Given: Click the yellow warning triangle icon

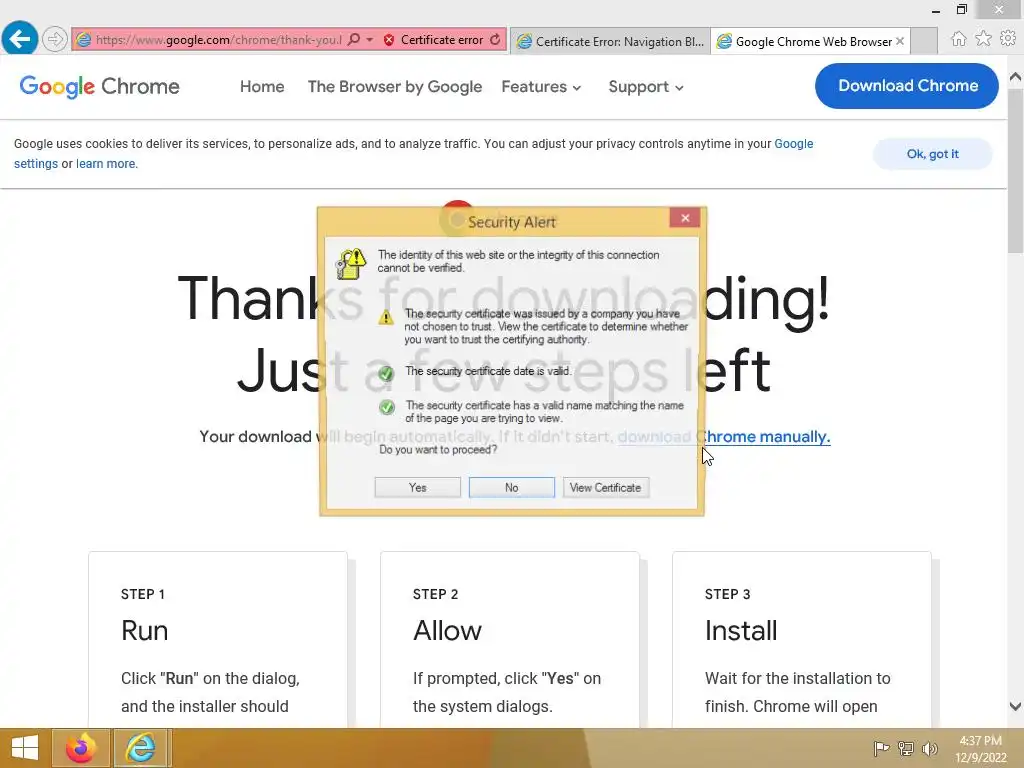Looking at the screenshot, I should [386, 317].
